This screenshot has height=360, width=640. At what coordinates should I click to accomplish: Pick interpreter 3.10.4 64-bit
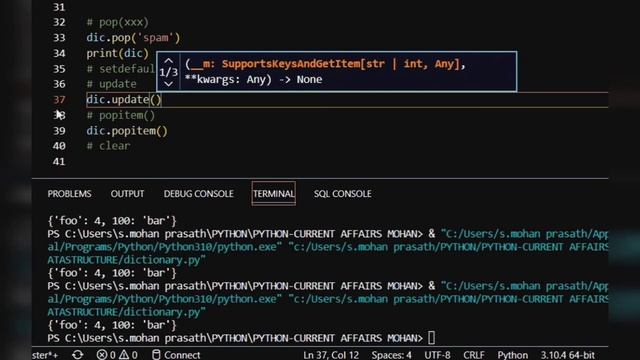568,355
